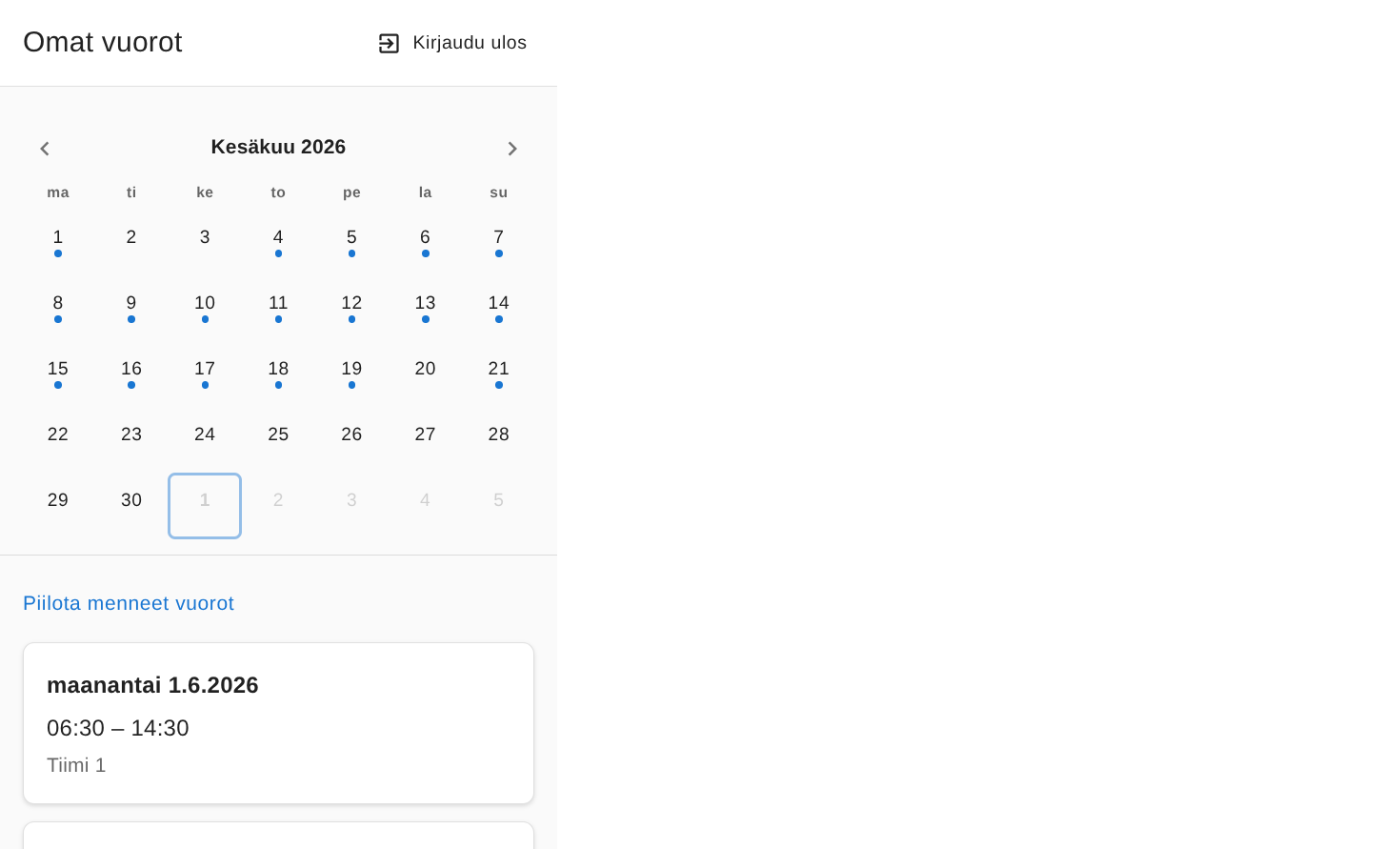This screenshot has width=1400, height=849.
Task: Select date 20 in calendar
Action: point(425,374)
